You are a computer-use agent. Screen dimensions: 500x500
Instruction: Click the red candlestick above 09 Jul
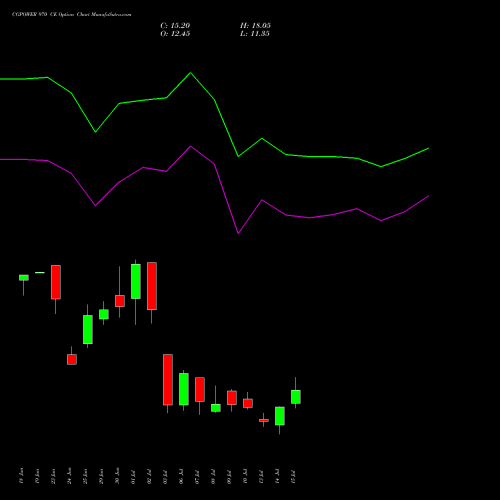tap(232, 398)
